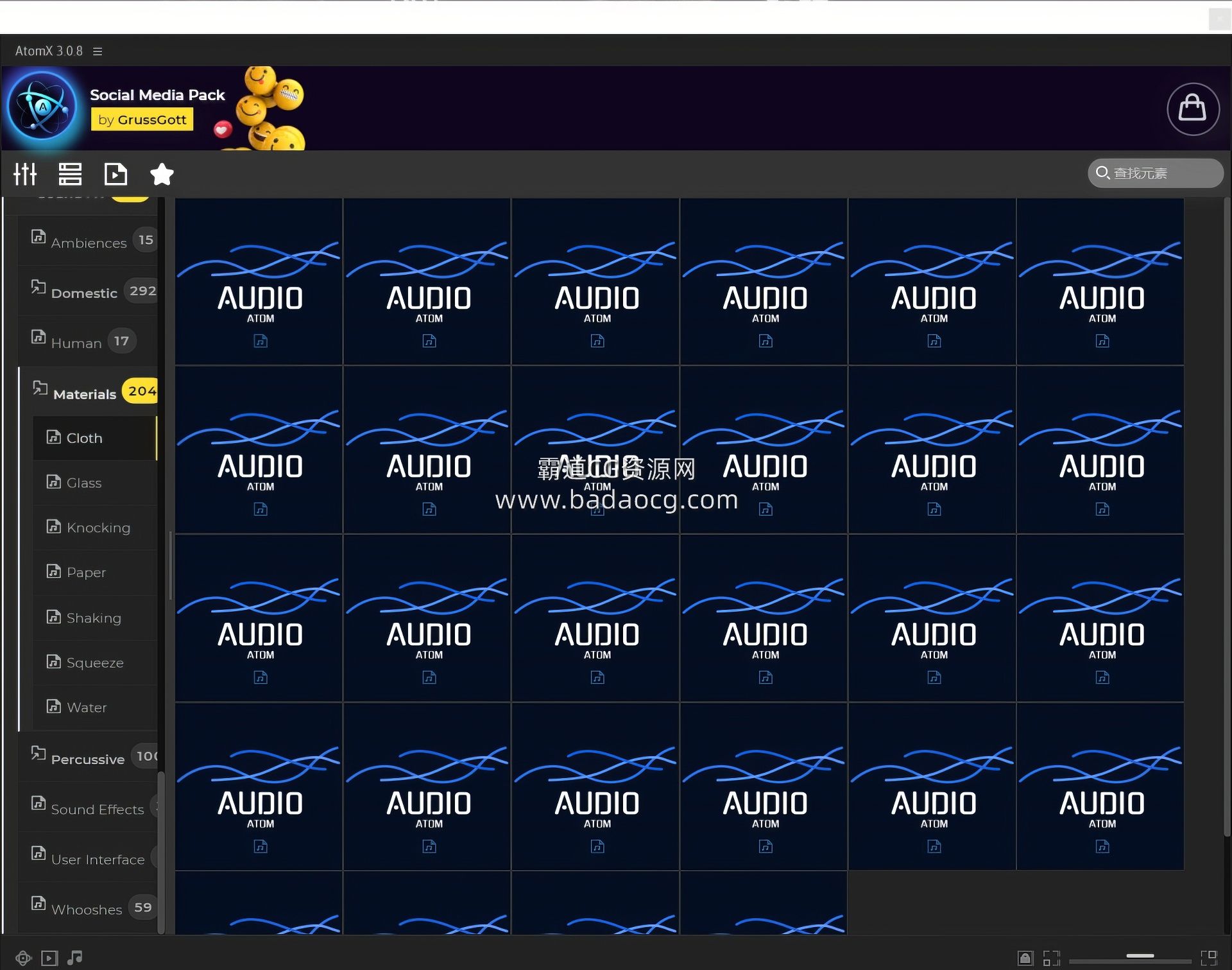
Task: Click the 59 count badge on Whooshes
Action: click(142, 907)
